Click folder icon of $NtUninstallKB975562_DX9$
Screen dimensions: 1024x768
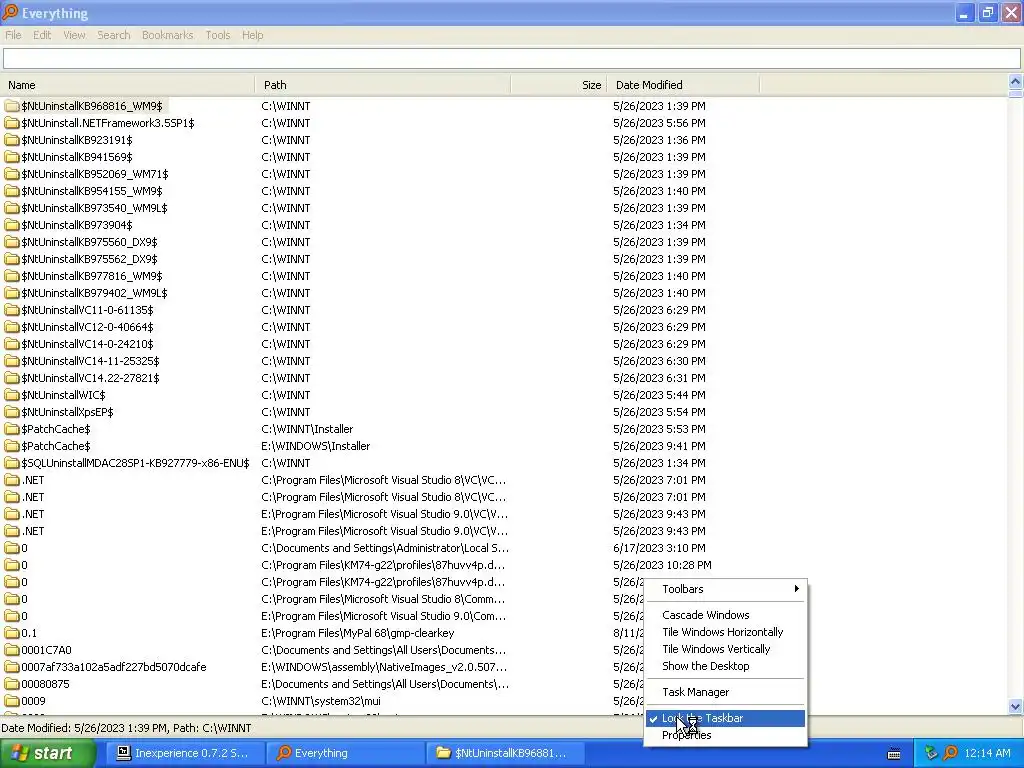(x=12, y=259)
